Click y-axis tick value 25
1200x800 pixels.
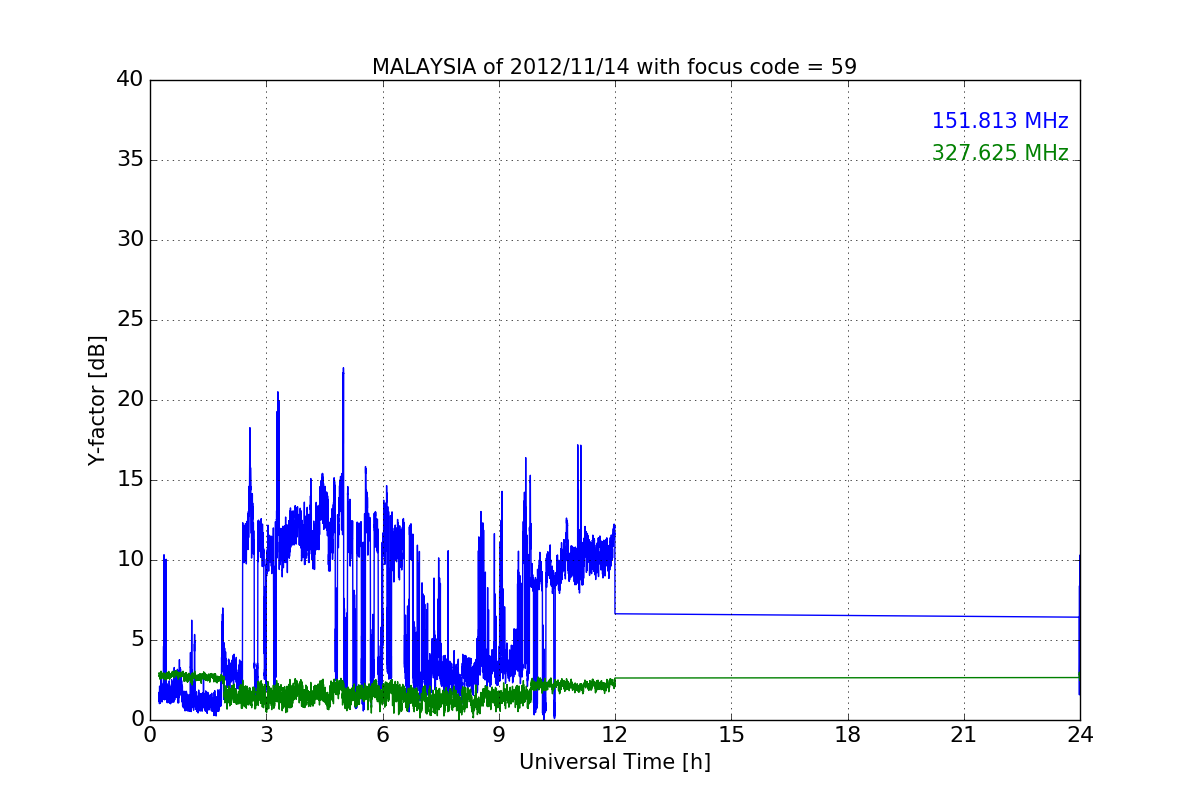click(x=130, y=320)
